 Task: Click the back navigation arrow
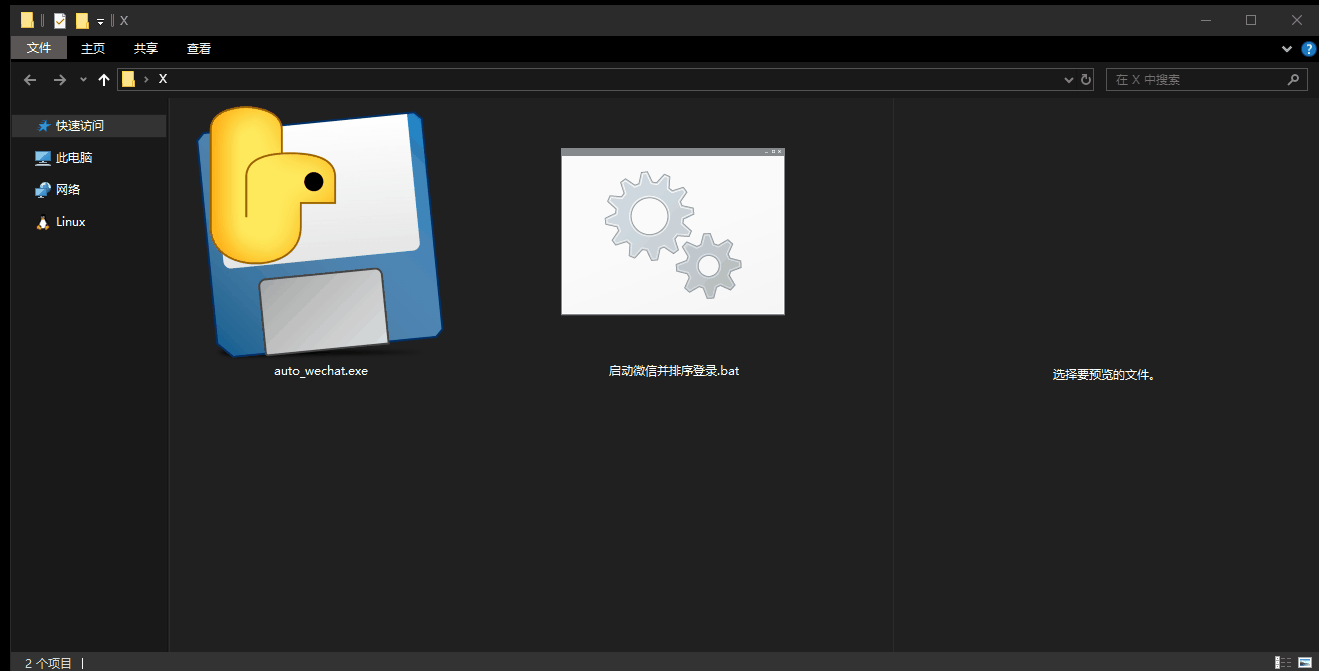point(30,80)
